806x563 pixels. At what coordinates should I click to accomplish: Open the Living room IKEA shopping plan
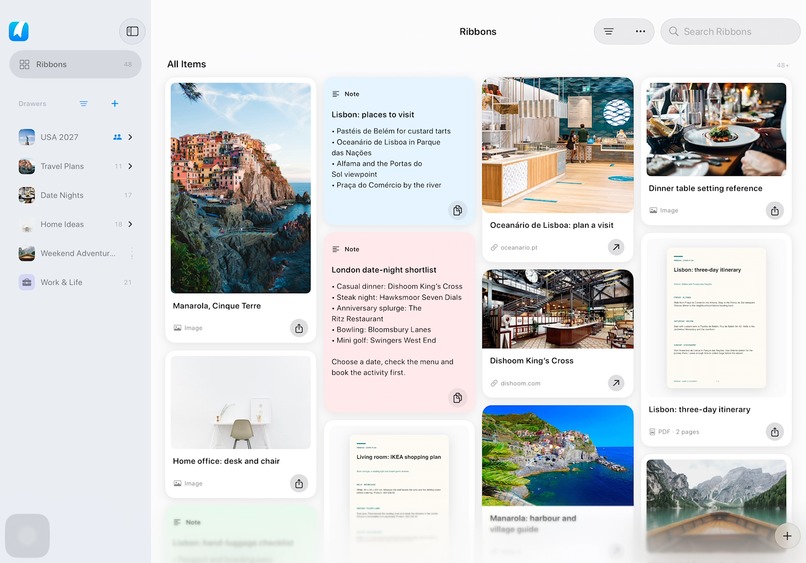coord(399,492)
